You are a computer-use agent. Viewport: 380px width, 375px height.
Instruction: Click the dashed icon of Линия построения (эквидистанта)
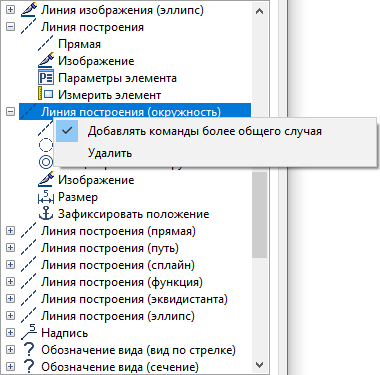click(x=29, y=299)
